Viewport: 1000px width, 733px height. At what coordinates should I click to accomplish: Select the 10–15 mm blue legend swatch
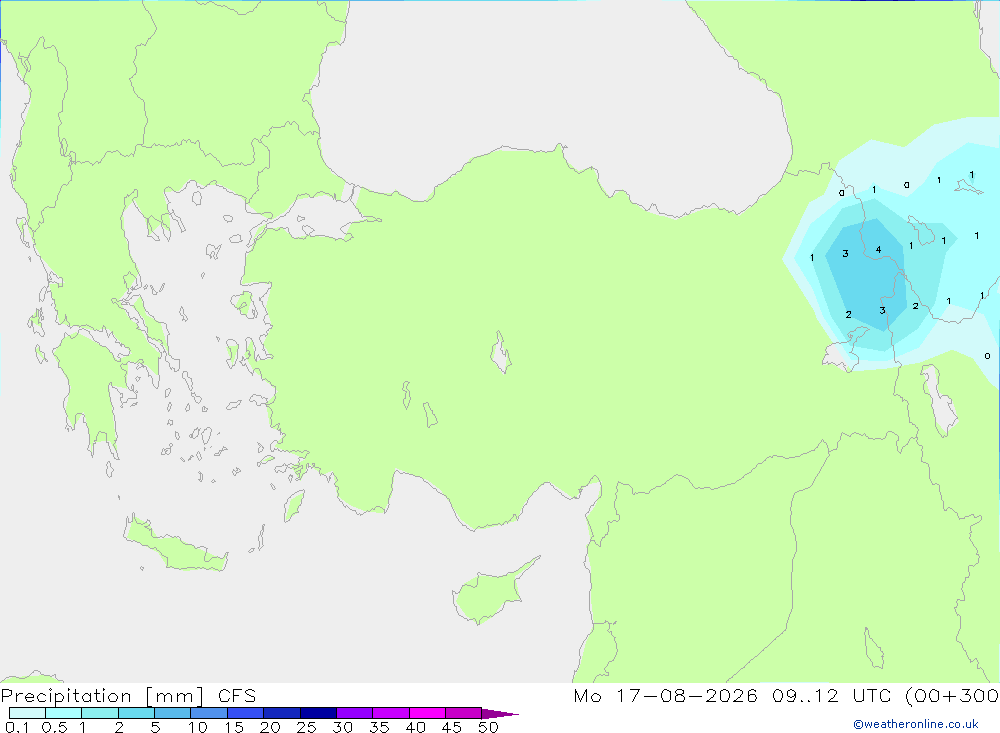[x=209, y=713]
